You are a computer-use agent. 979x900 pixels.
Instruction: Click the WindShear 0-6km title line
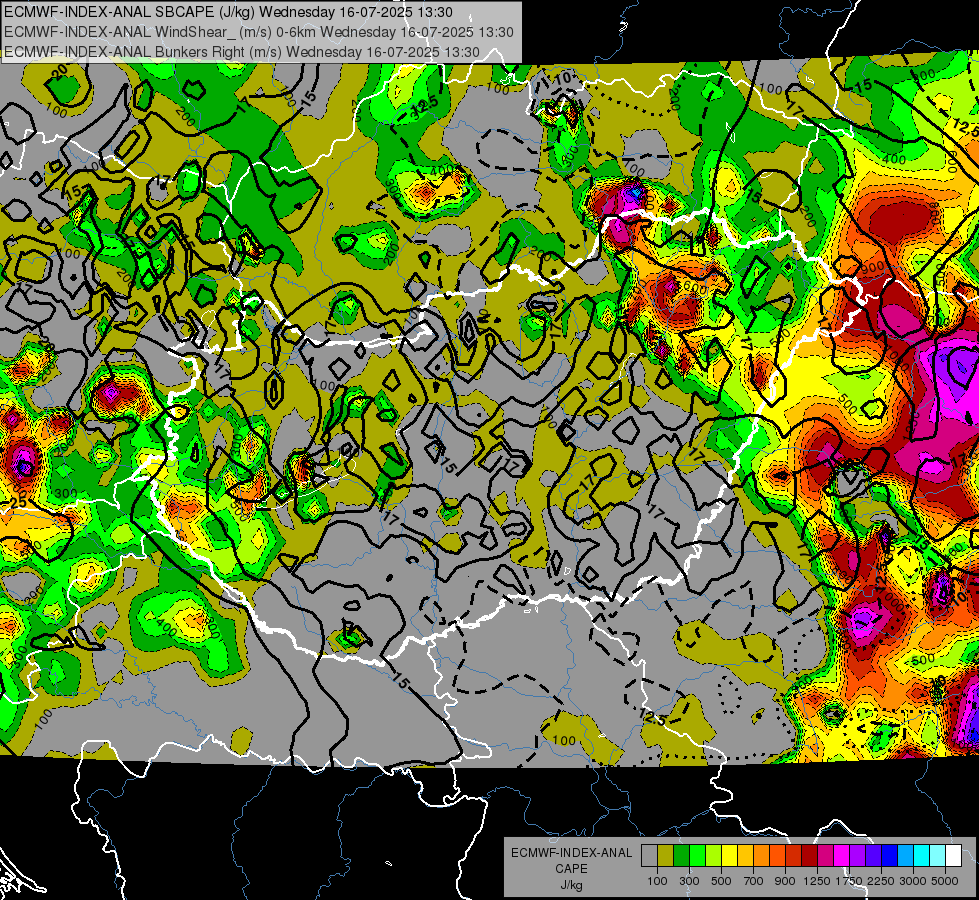(x=258, y=32)
